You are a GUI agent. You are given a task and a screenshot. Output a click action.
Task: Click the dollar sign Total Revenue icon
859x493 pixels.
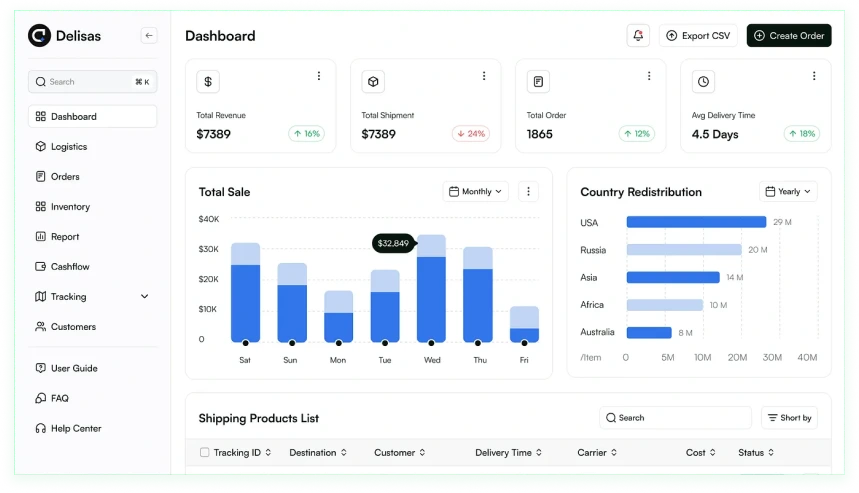tap(208, 82)
